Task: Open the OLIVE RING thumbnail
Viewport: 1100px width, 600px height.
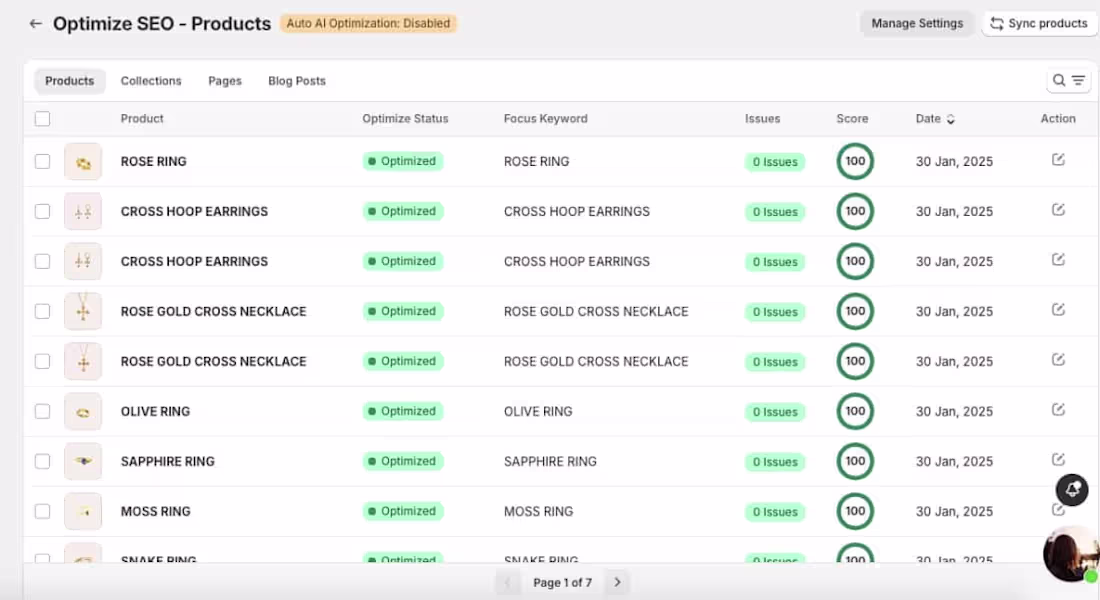Action: click(83, 411)
